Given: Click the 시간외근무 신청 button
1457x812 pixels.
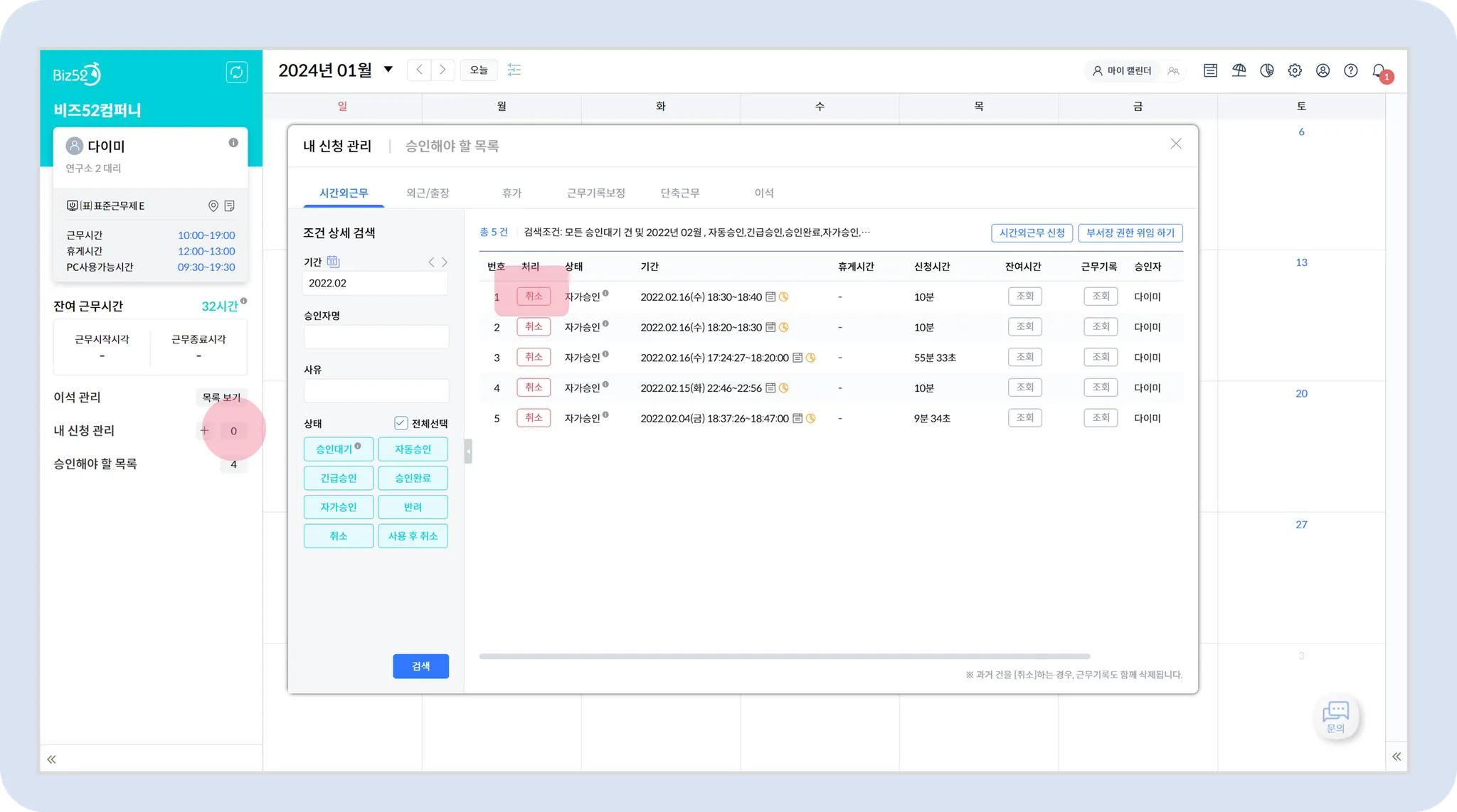Looking at the screenshot, I should (1032, 233).
